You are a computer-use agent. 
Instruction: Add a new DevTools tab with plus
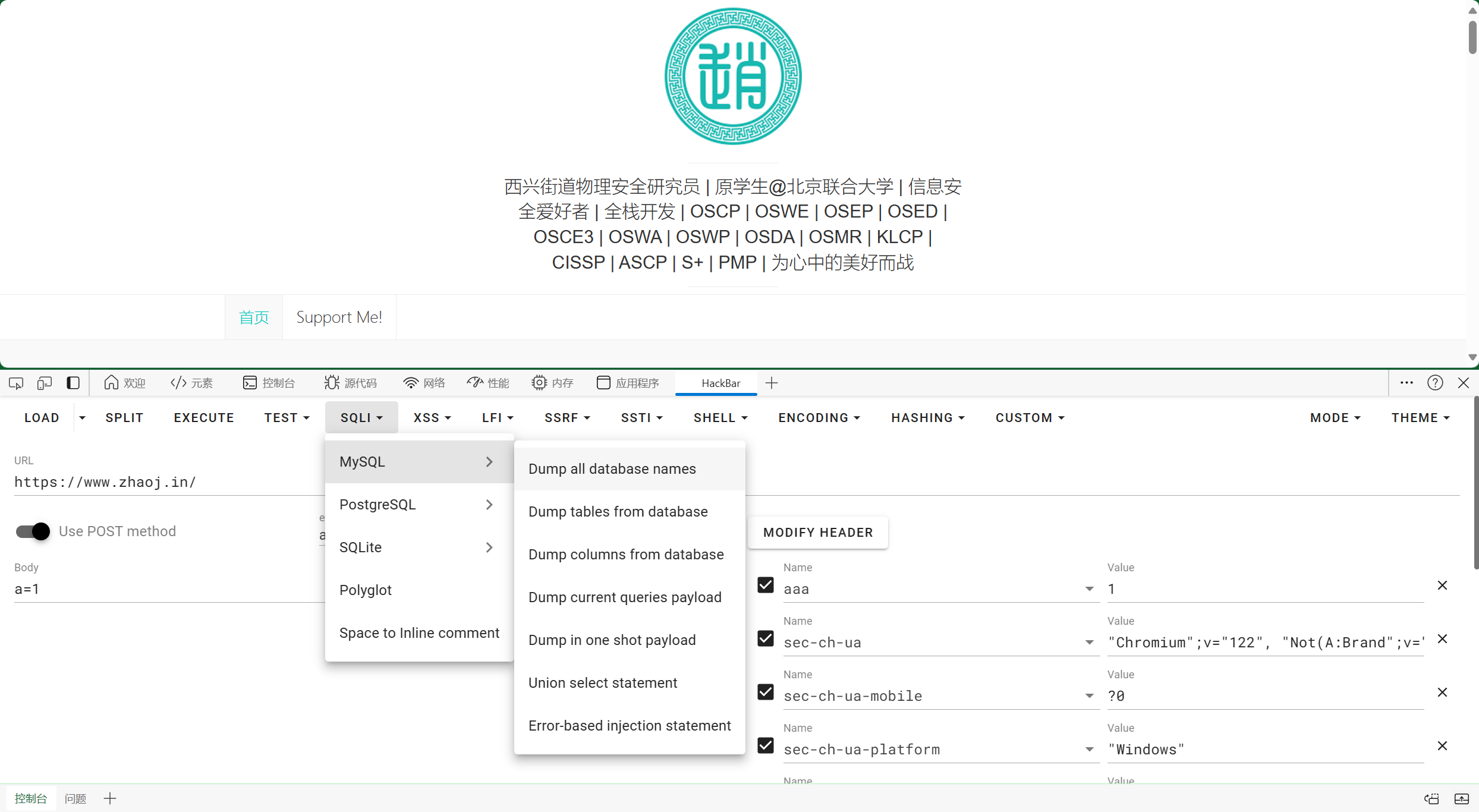click(x=772, y=383)
